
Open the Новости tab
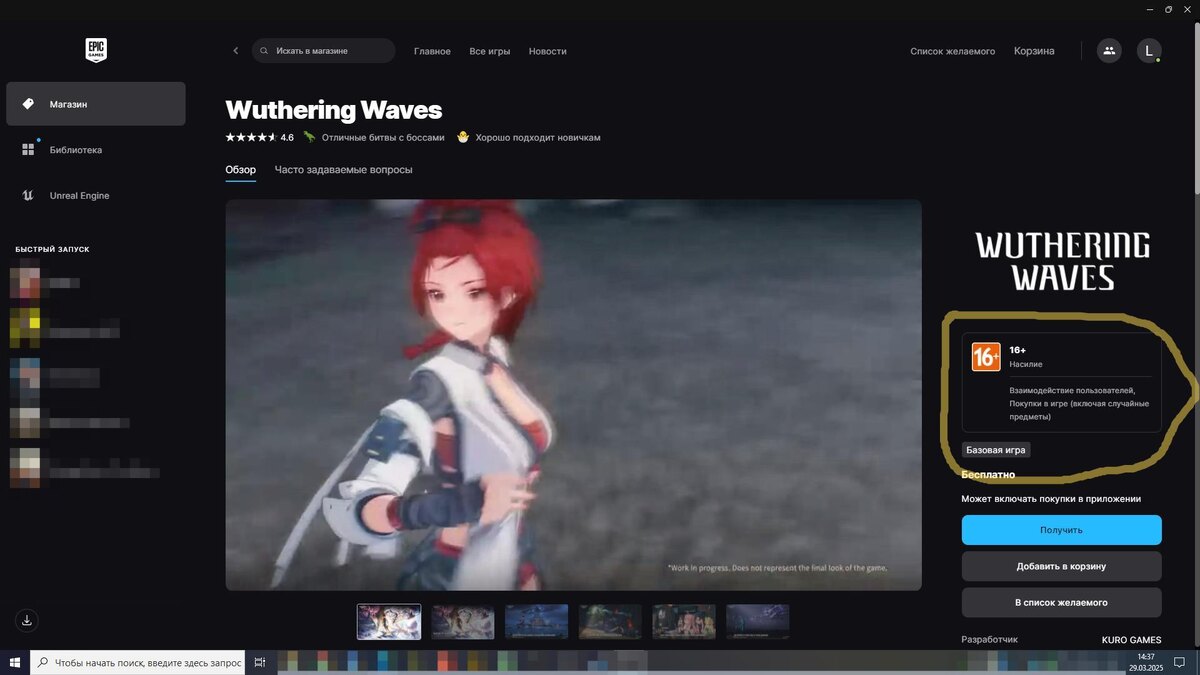pos(548,51)
